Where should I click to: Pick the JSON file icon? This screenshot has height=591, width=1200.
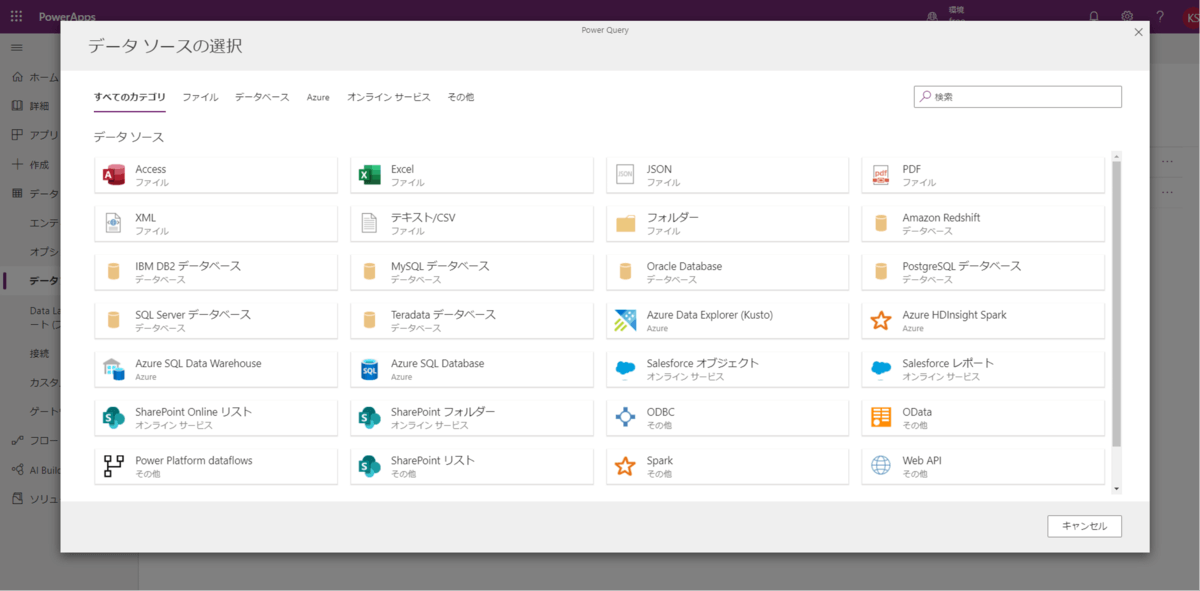point(625,175)
